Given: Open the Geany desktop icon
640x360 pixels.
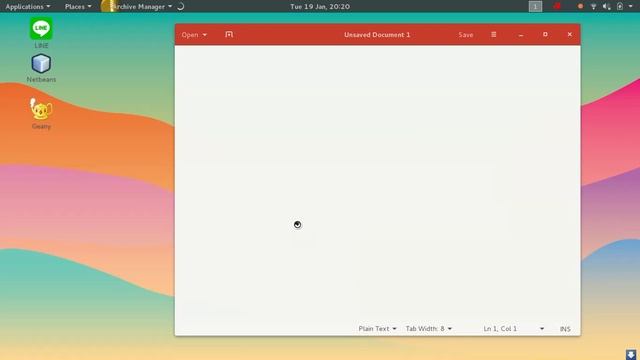Looking at the screenshot, I should (x=41, y=114).
